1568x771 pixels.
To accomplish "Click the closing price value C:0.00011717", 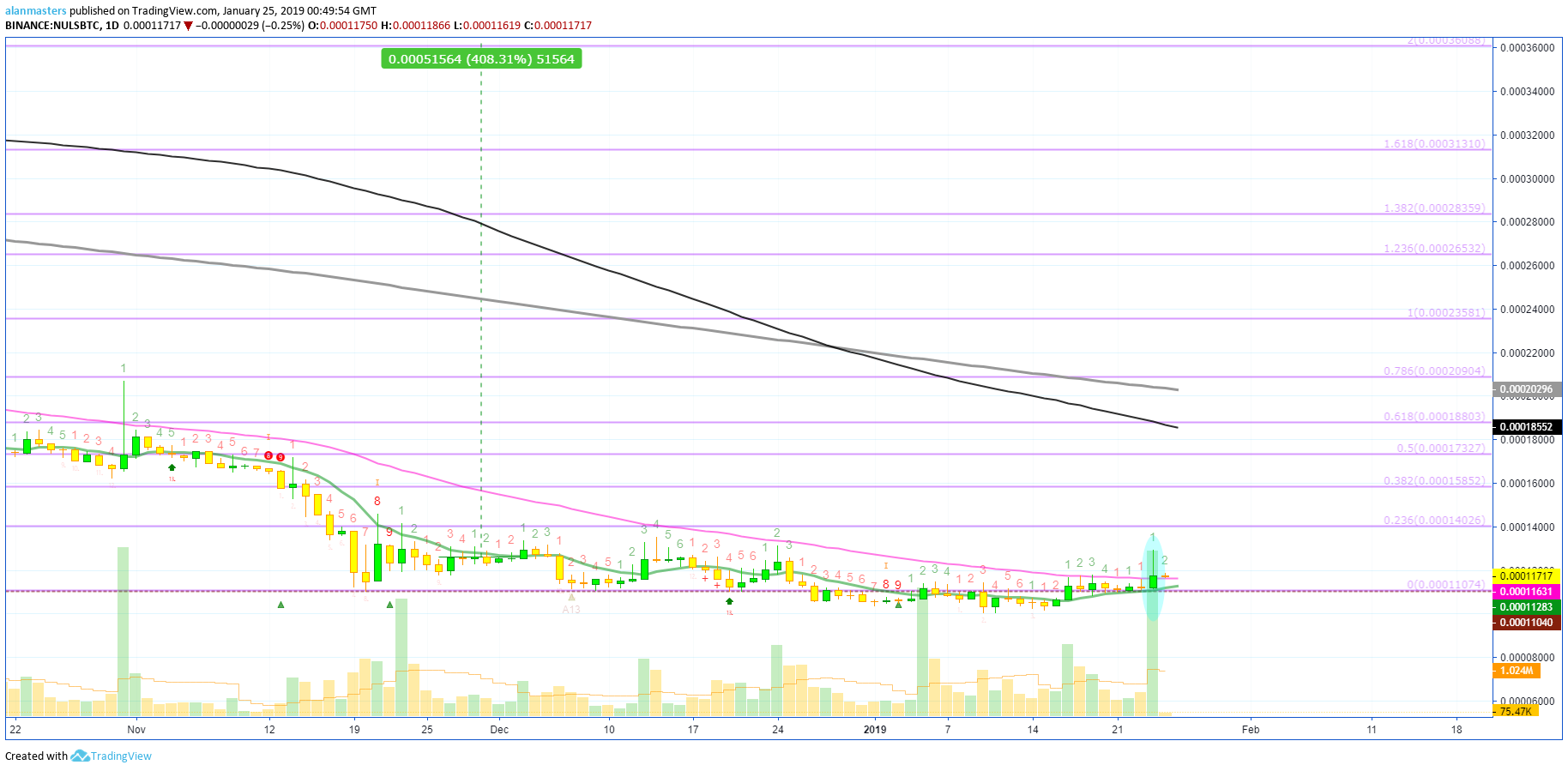I will point(558,26).
